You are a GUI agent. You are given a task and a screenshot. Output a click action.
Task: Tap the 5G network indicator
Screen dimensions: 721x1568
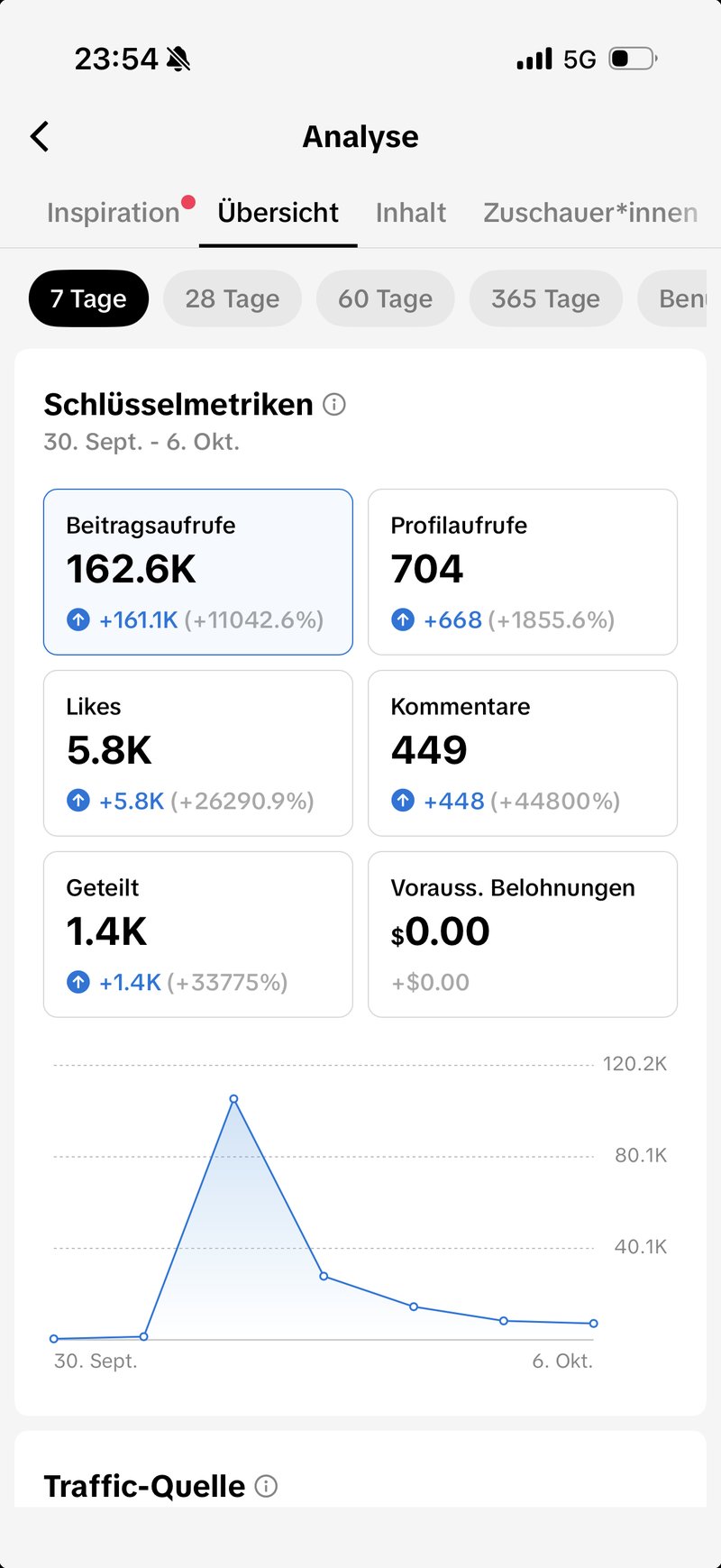[580, 60]
